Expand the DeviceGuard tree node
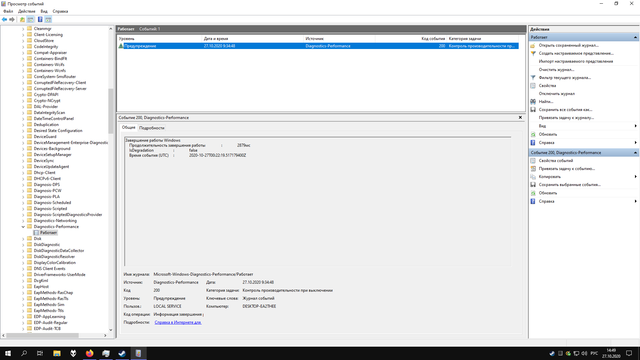640x360 pixels. pos(23,137)
